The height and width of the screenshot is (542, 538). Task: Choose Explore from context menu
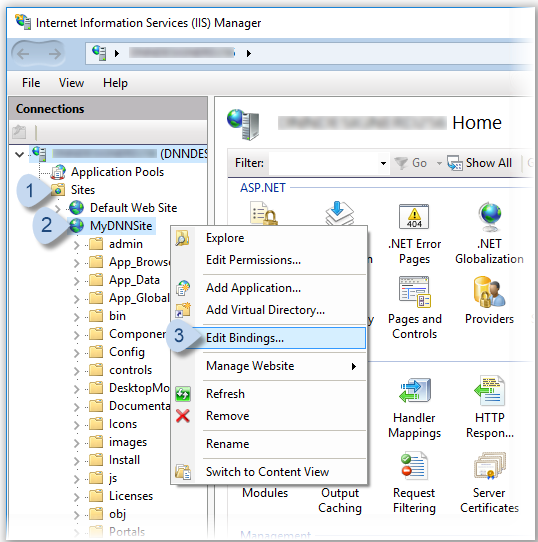tap(269, 238)
